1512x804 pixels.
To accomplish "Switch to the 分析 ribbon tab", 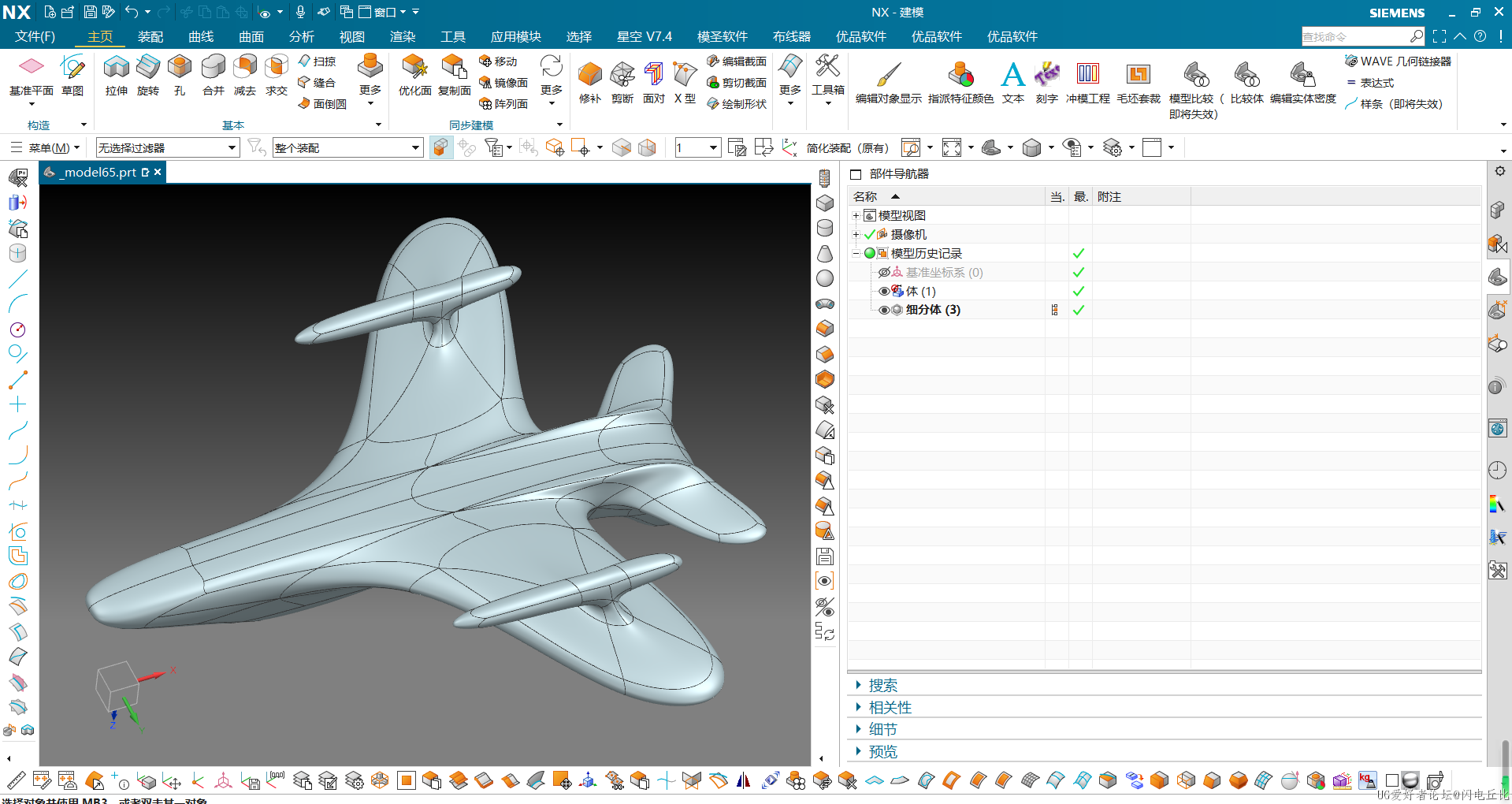I will pyautogui.click(x=302, y=36).
